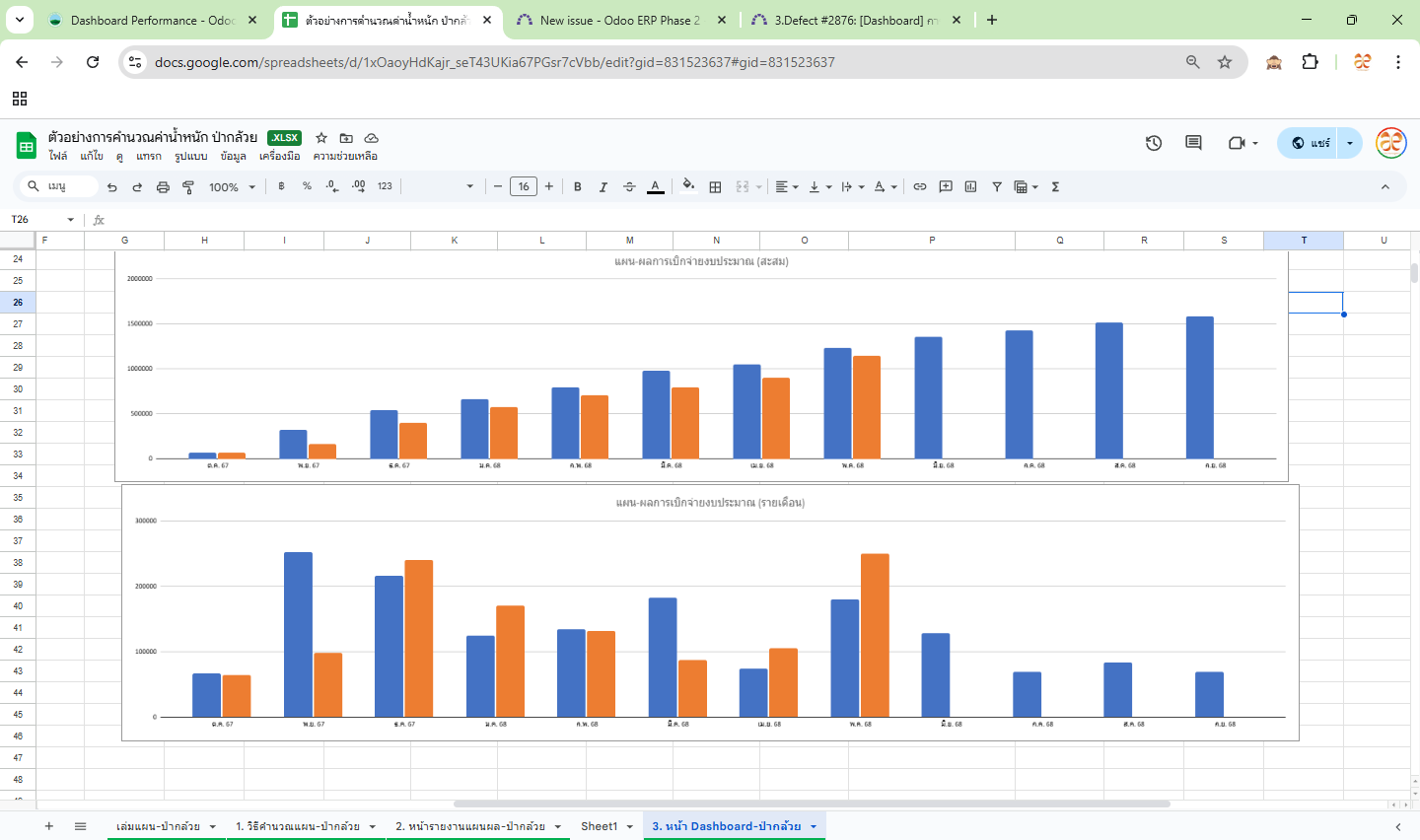The image size is (1420, 840).
Task: Switch to the Sheet1 tab
Action: pyautogui.click(x=599, y=826)
